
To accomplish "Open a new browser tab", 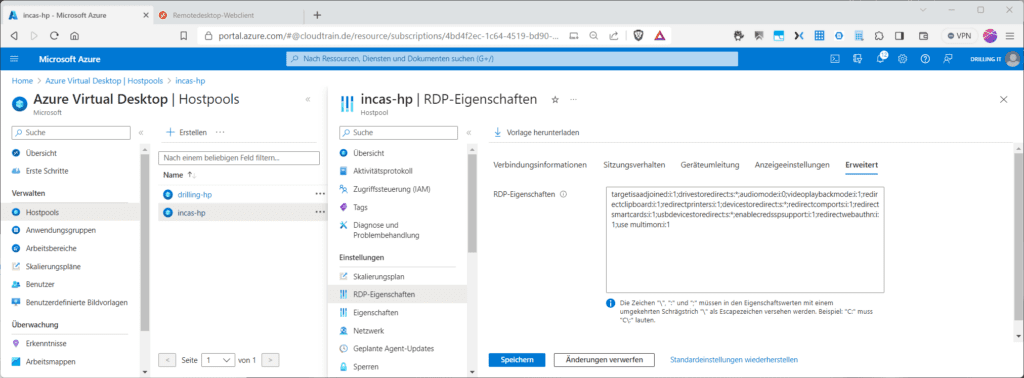I will pos(317,14).
